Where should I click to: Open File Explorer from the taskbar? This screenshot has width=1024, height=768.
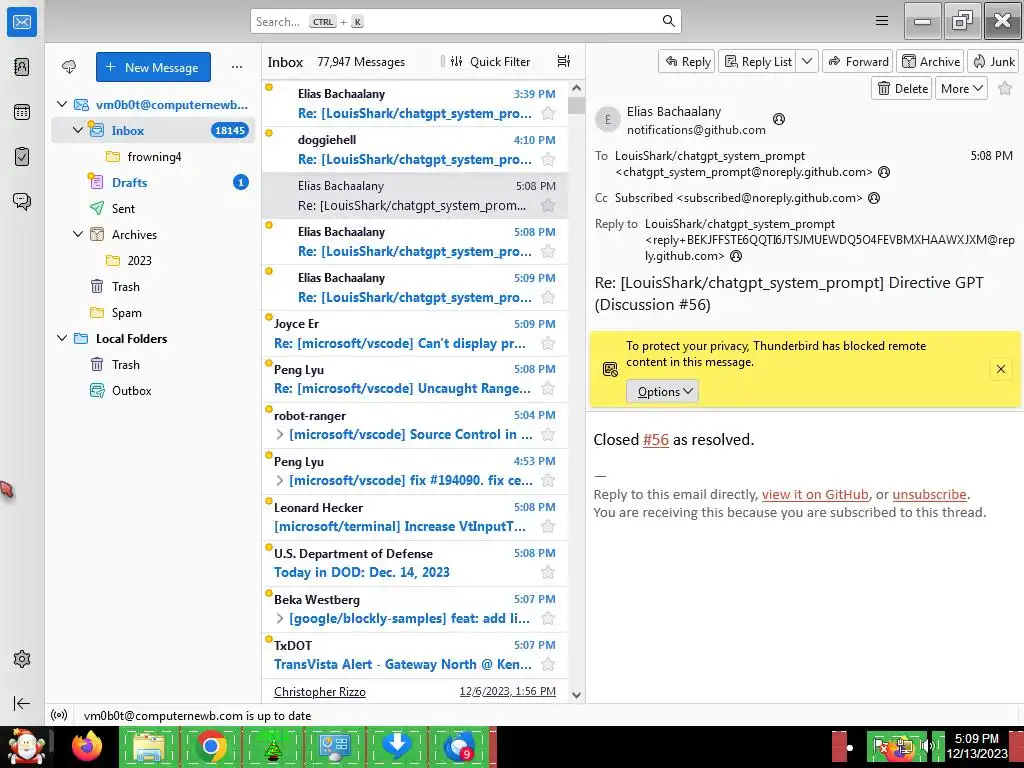coord(149,746)
